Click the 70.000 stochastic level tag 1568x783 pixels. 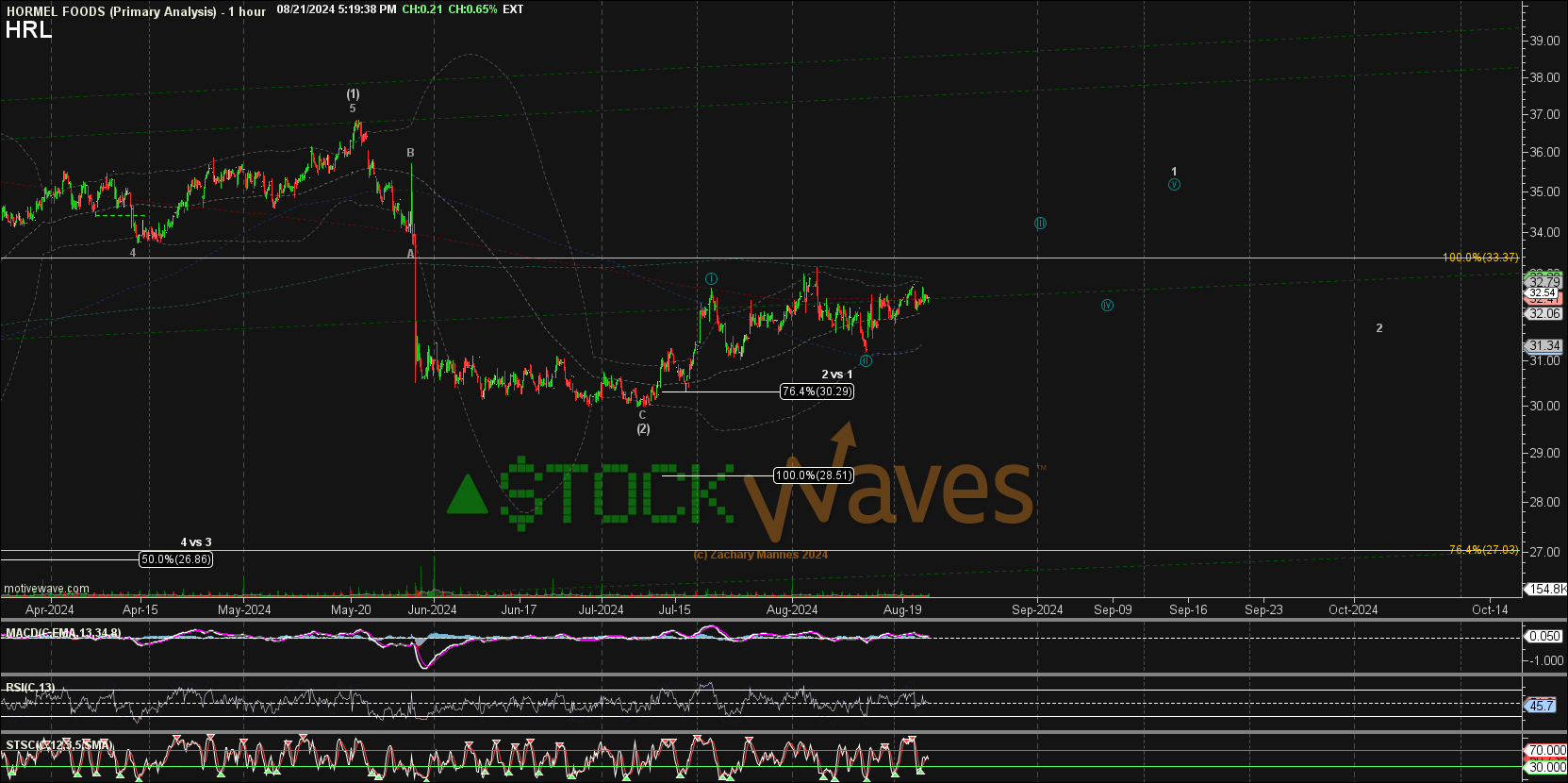pos(1546,751)
